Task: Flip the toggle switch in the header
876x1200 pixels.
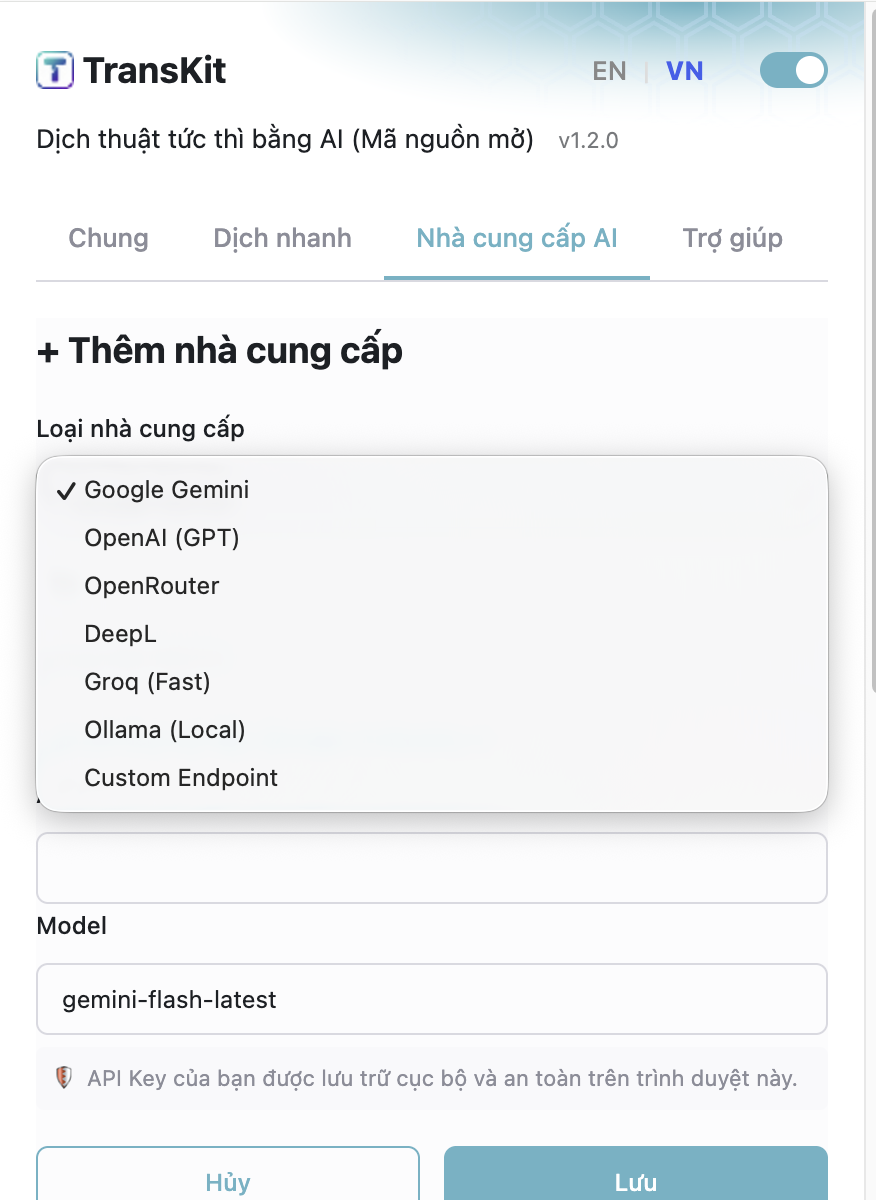Action: pos(794,70)
